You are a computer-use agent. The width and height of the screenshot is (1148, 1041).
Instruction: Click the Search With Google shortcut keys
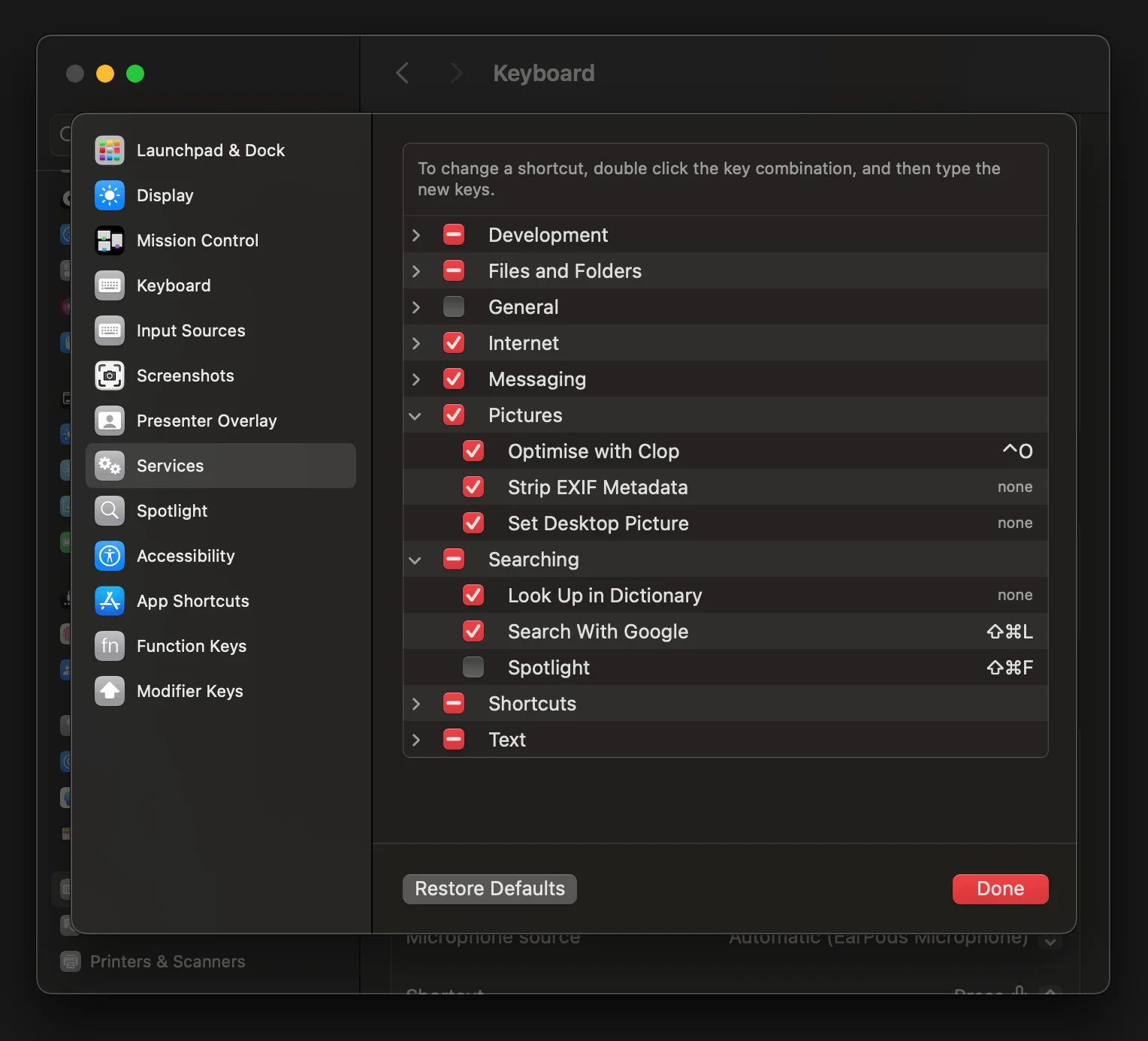(x=1009, y=632)
